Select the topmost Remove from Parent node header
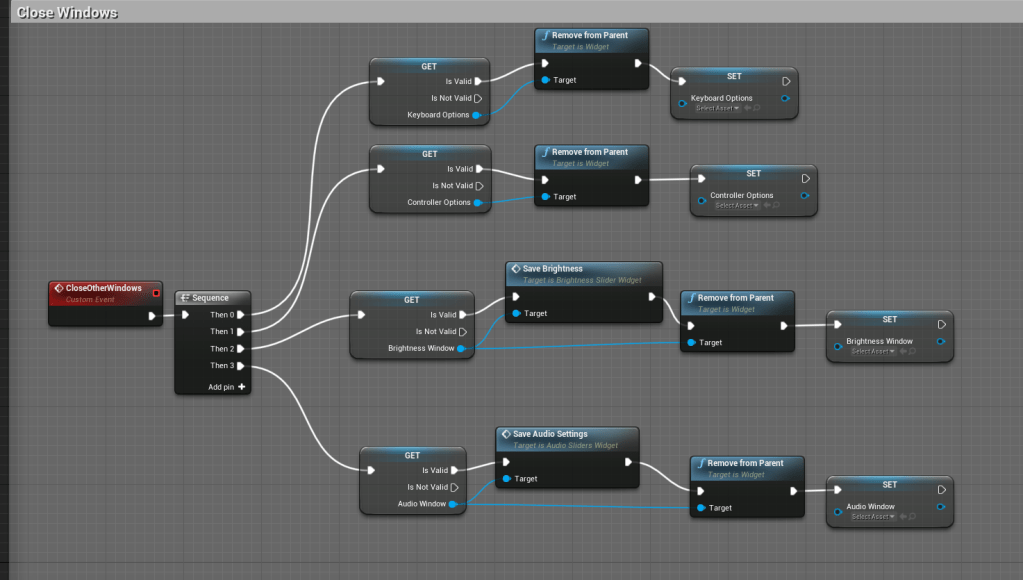 pos(590,35)
